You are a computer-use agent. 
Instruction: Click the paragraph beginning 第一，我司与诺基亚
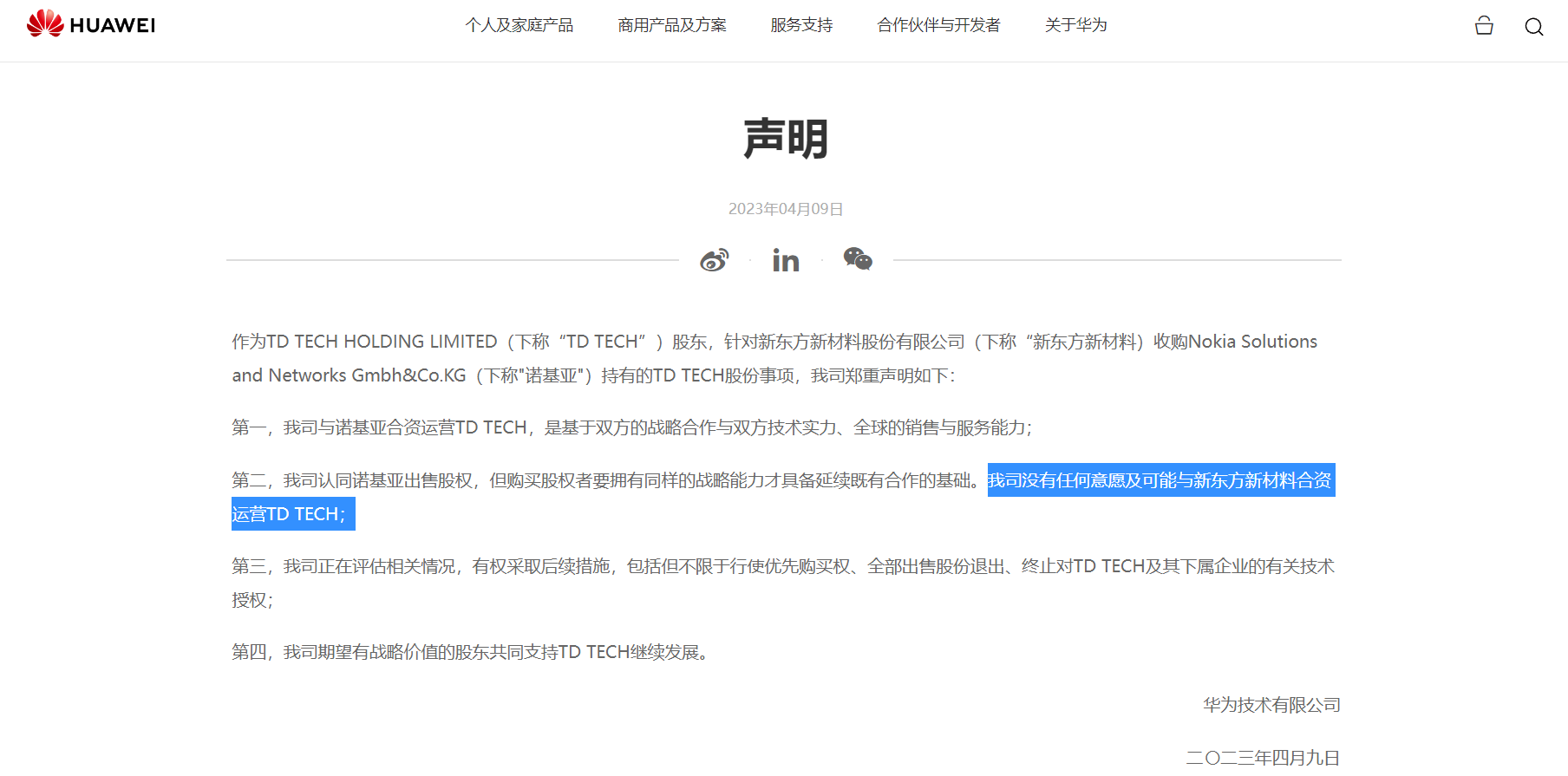pos(631,427)
